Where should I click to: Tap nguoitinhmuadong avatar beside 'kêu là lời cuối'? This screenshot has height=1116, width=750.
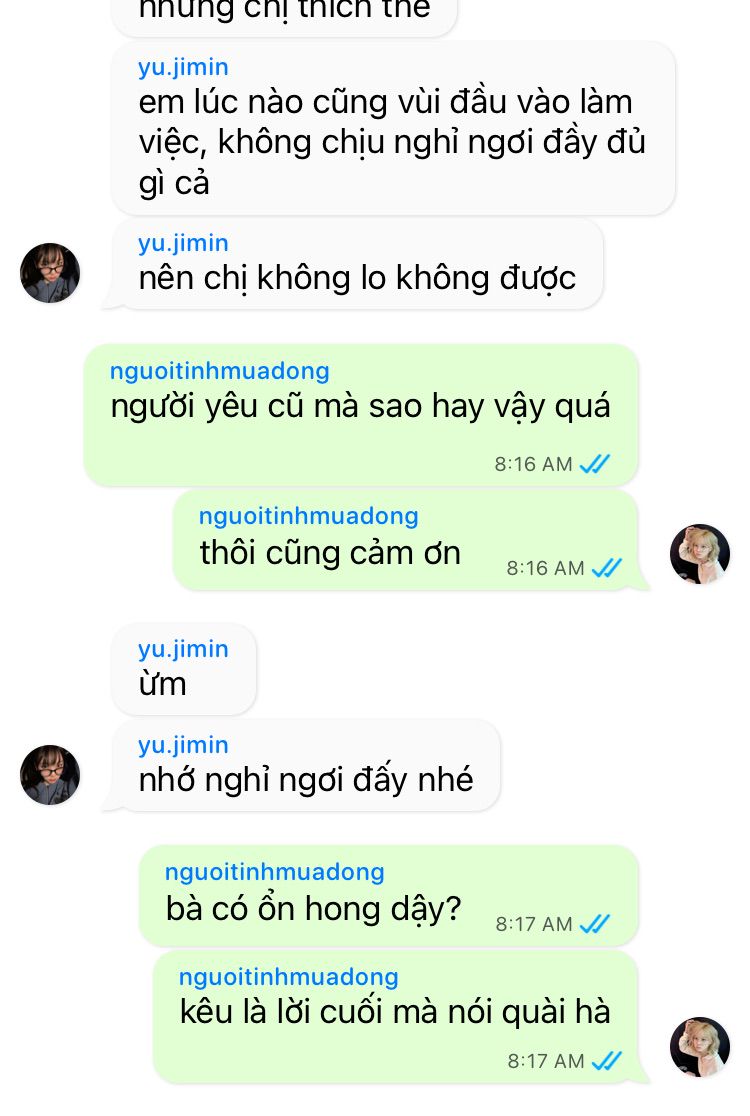(699, 1047)
